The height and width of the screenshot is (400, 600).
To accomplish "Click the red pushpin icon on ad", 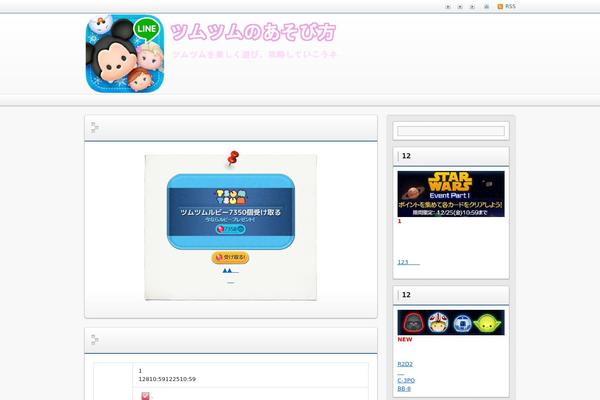I will click(233, 158).
